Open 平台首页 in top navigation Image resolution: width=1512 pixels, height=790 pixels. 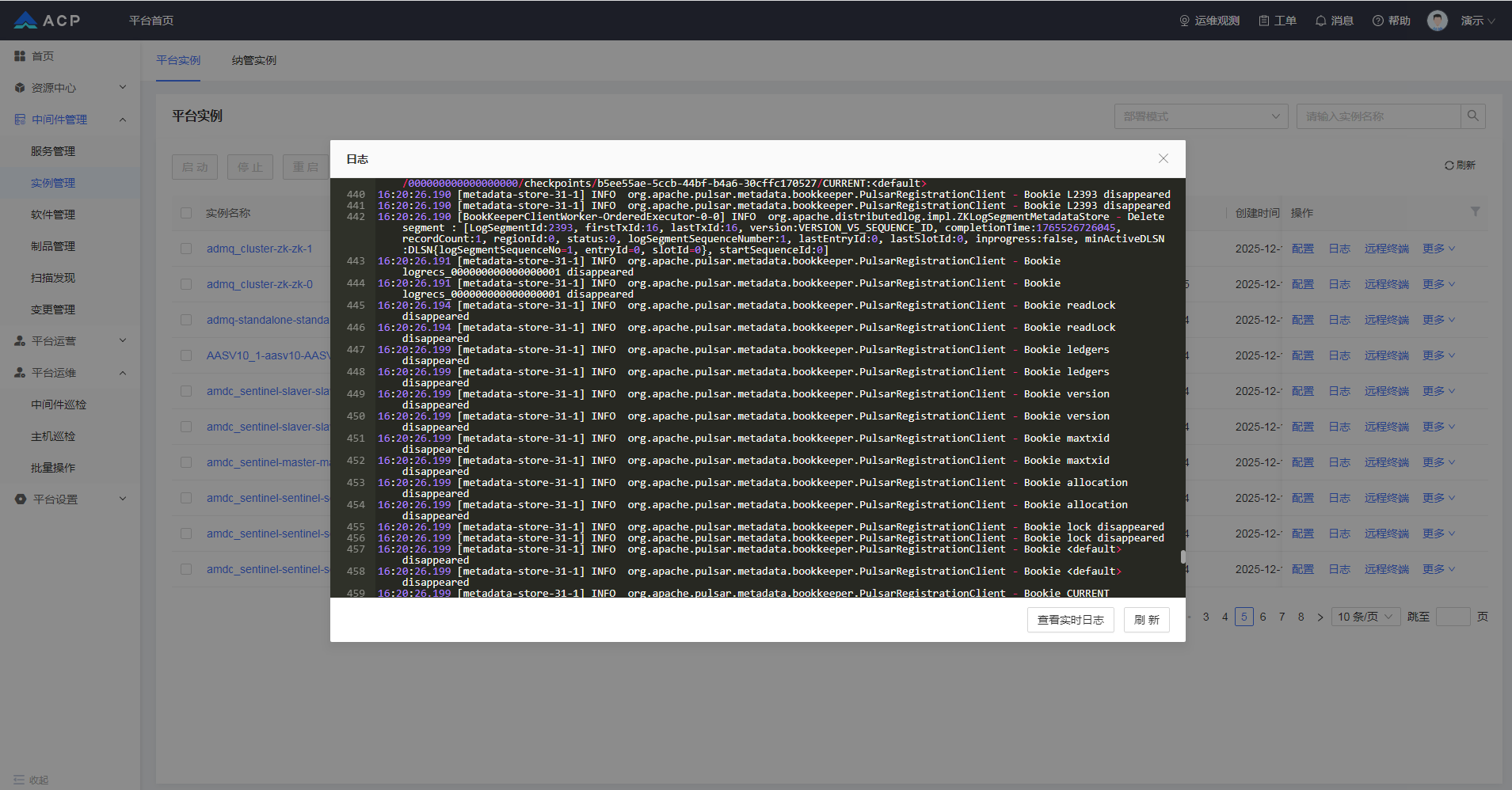(x=151, y=21)
